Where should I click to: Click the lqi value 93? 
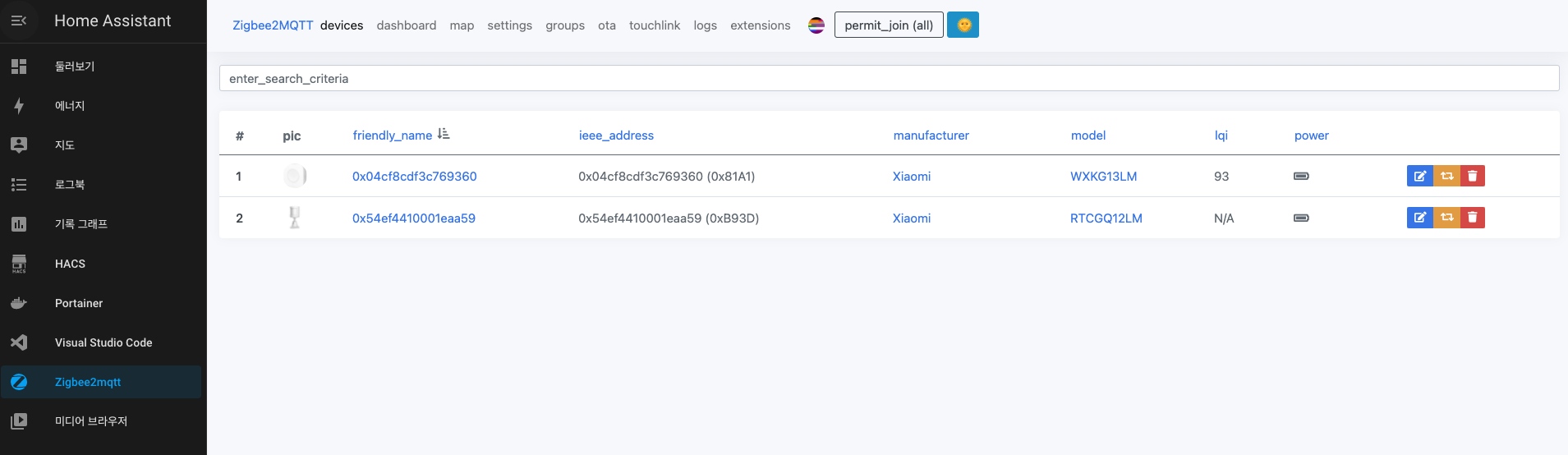(1221, 177)
